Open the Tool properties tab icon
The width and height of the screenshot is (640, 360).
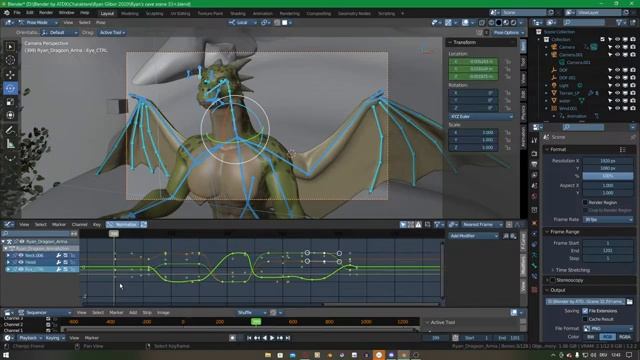pyautogui.click(x=534, y=140)
